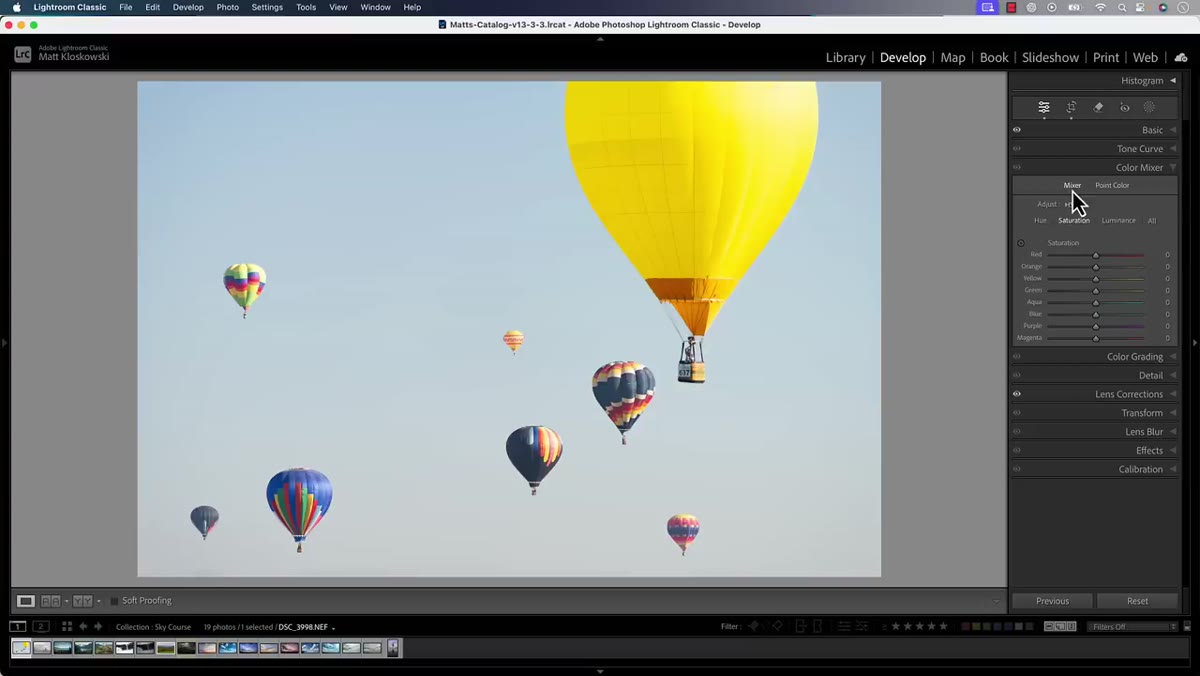Open the Filters Off dropdown
Screen dimensions: 1200x676
pos(1132,627)
